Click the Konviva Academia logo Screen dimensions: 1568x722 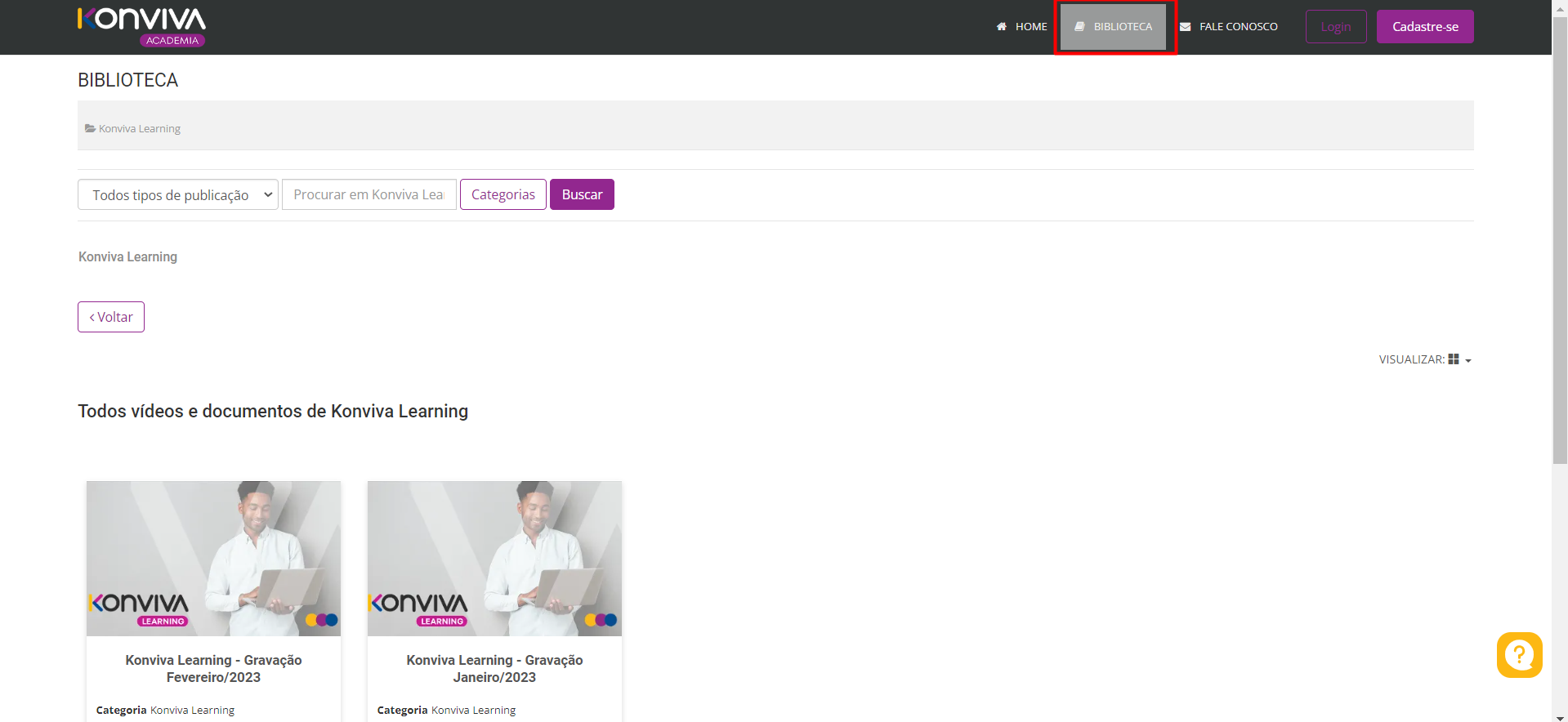click(141, 27)
